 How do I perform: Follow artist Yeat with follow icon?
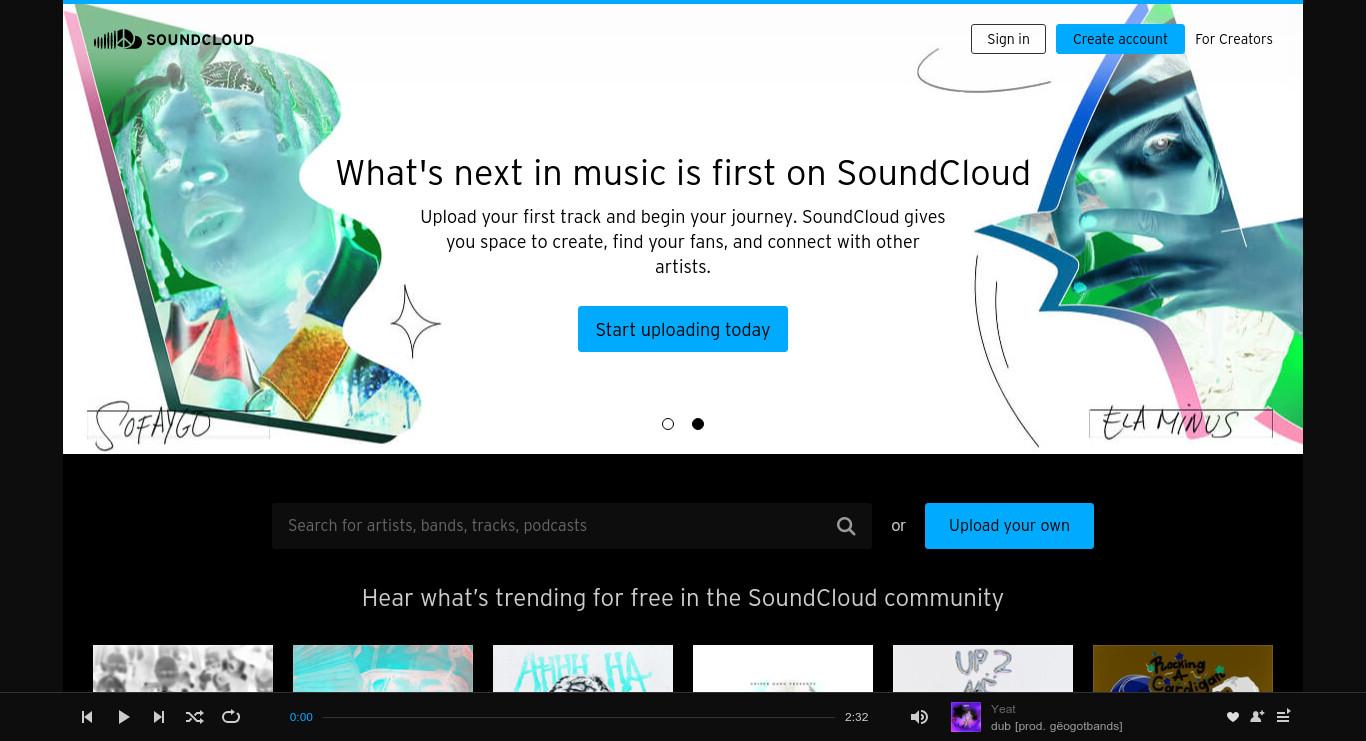coord(1257,716)
